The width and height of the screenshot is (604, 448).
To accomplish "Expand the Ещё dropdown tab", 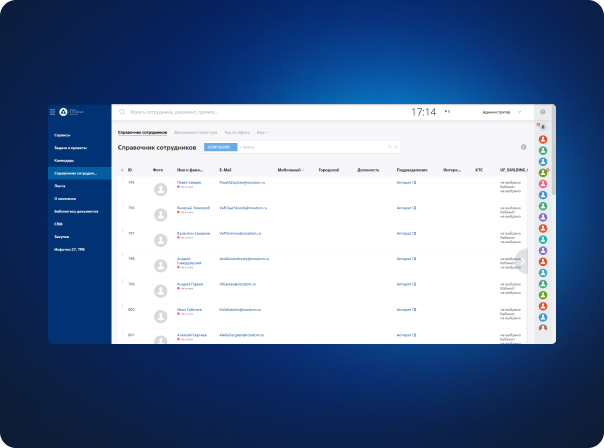I will click(262, 132).
